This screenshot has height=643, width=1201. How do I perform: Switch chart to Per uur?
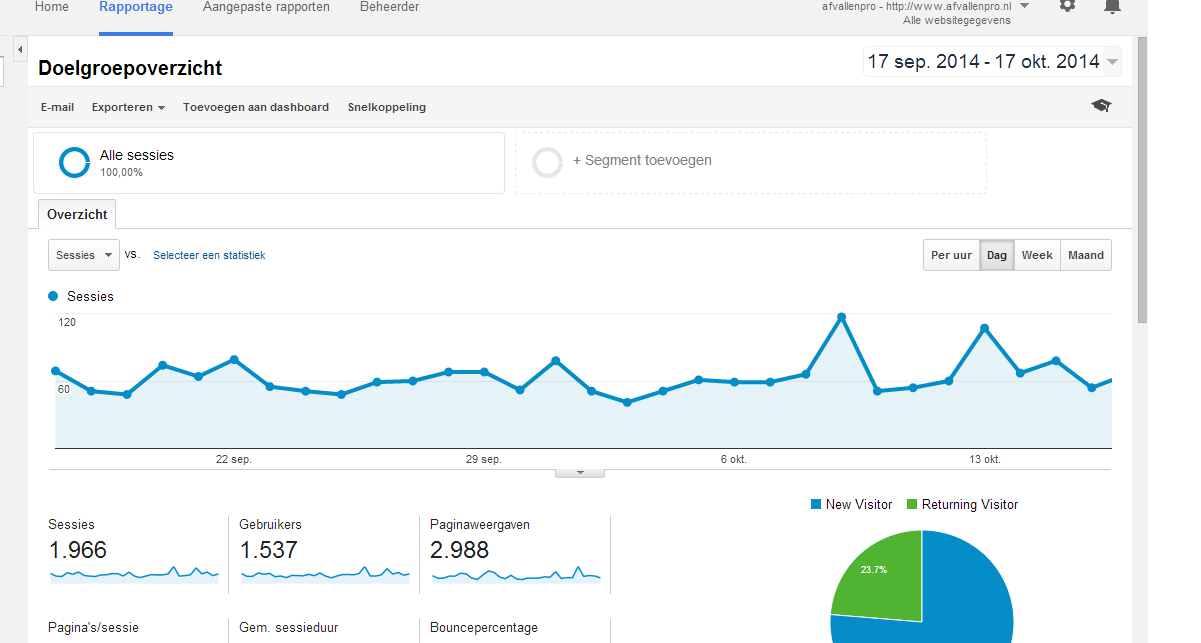tap(951, 255)
